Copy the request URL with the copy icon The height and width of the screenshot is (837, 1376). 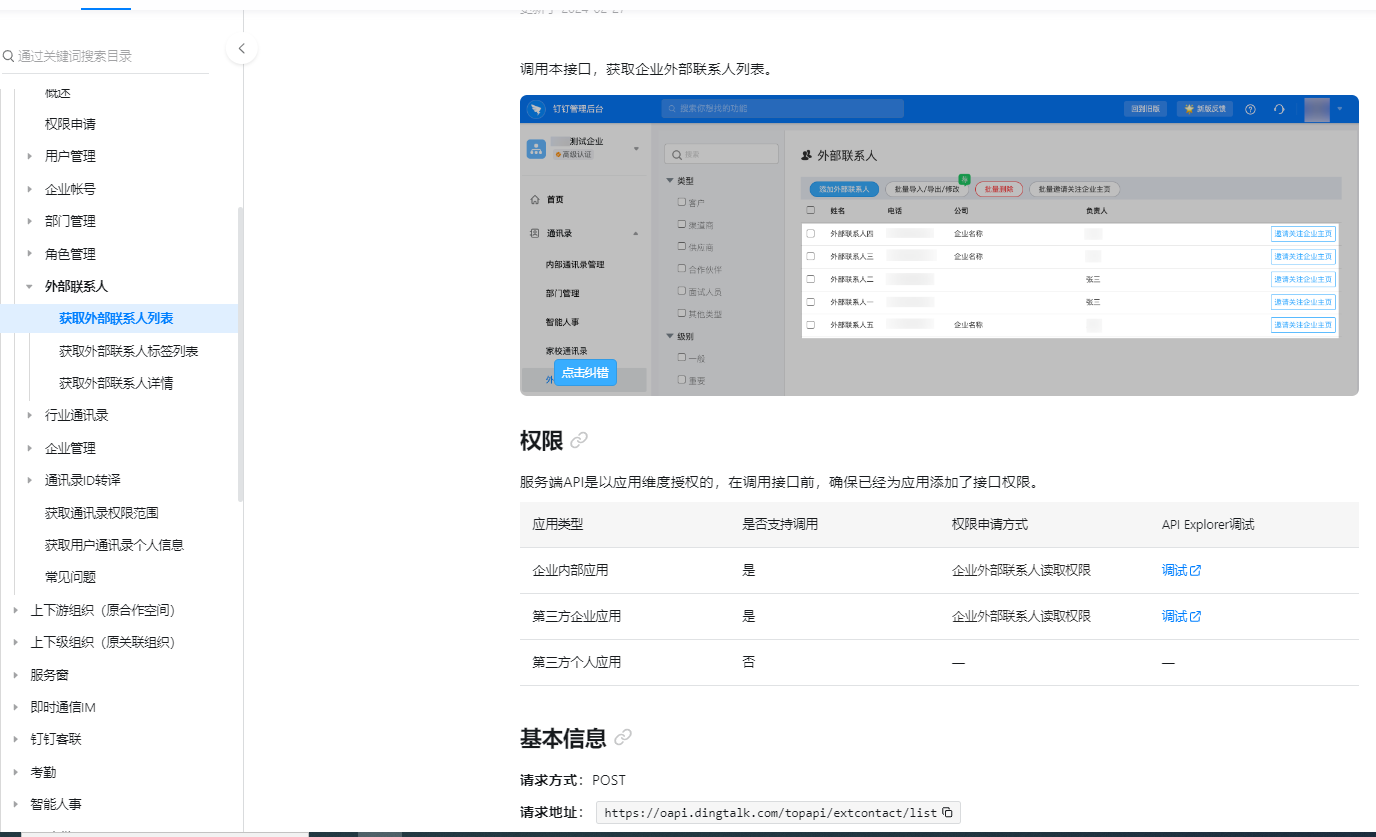(948, 813)
